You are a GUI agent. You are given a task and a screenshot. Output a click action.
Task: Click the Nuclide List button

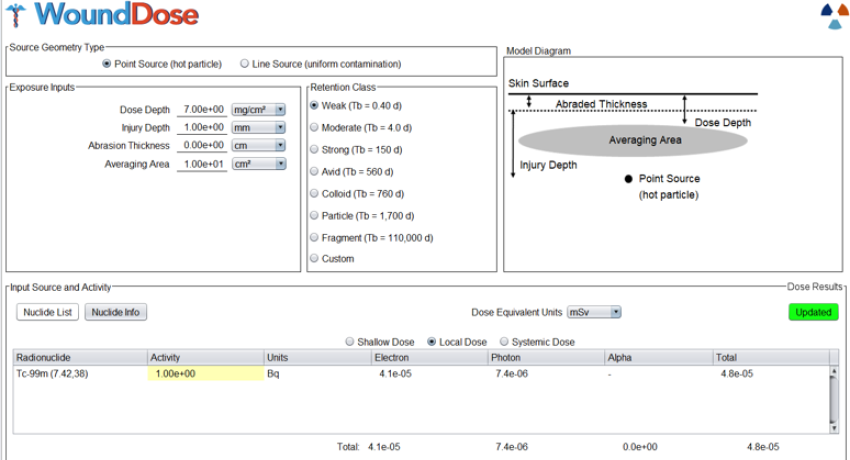48,312
